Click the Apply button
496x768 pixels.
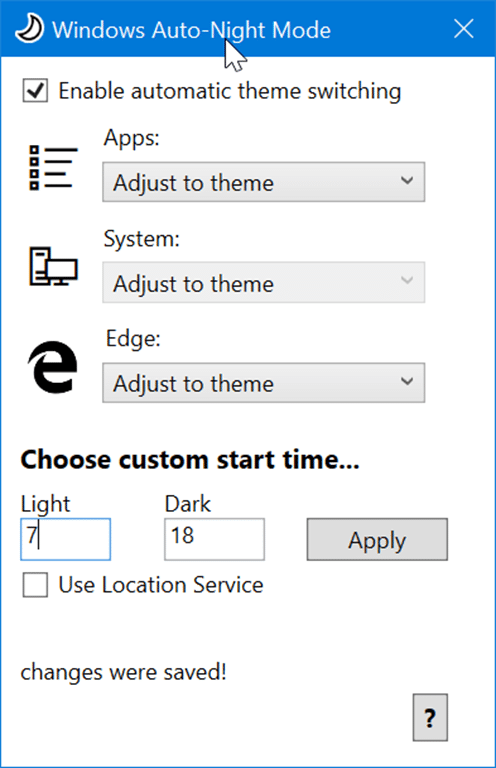point(377,540)
